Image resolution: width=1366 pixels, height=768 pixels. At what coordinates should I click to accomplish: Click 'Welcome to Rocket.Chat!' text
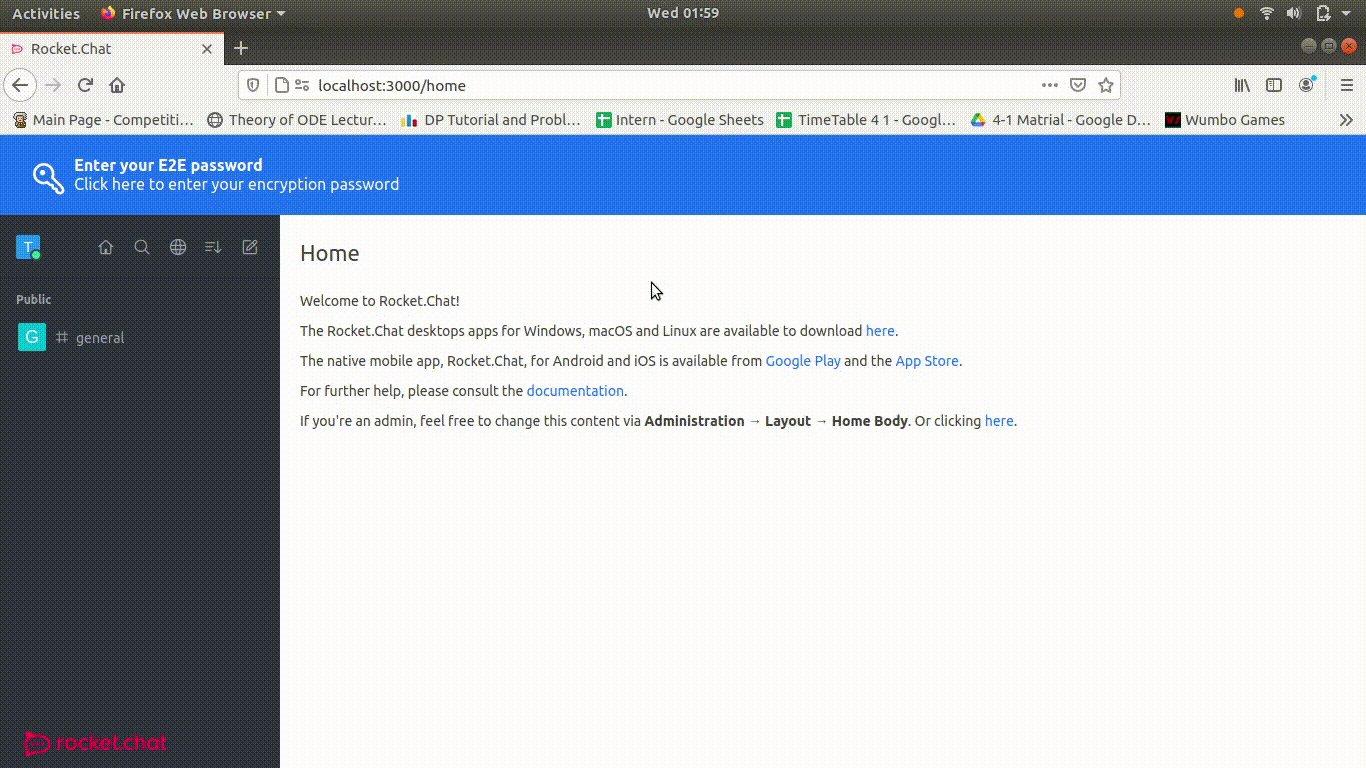point(380,301)
